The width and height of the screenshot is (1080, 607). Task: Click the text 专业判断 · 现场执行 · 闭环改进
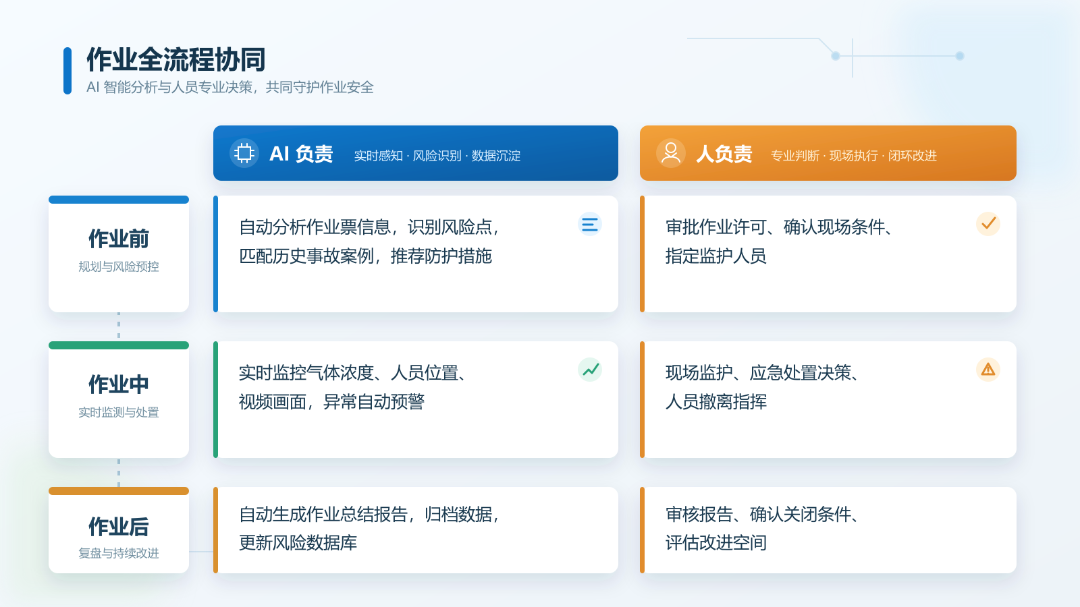pyautogui.click(x=853, y=156)
